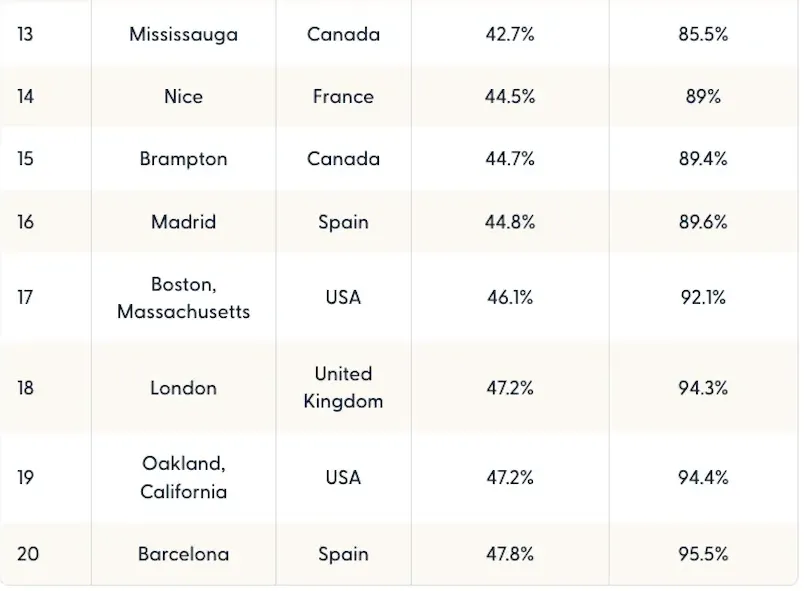This screenshot has width=804, height=591.
Task: Click the France country cell
Action: click(343, 96)
